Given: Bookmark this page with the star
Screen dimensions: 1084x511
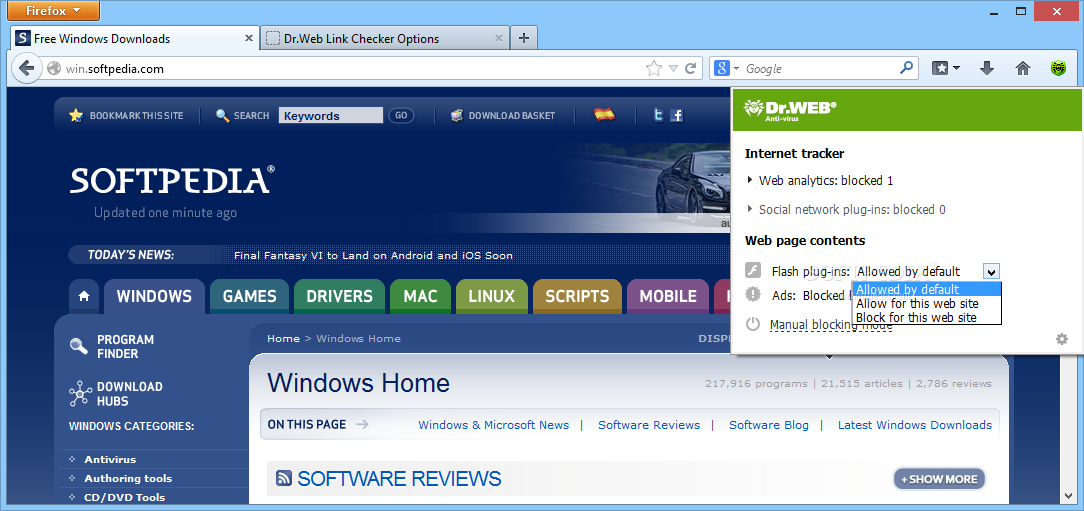Looking at the screenshot, I should (653, 68).
